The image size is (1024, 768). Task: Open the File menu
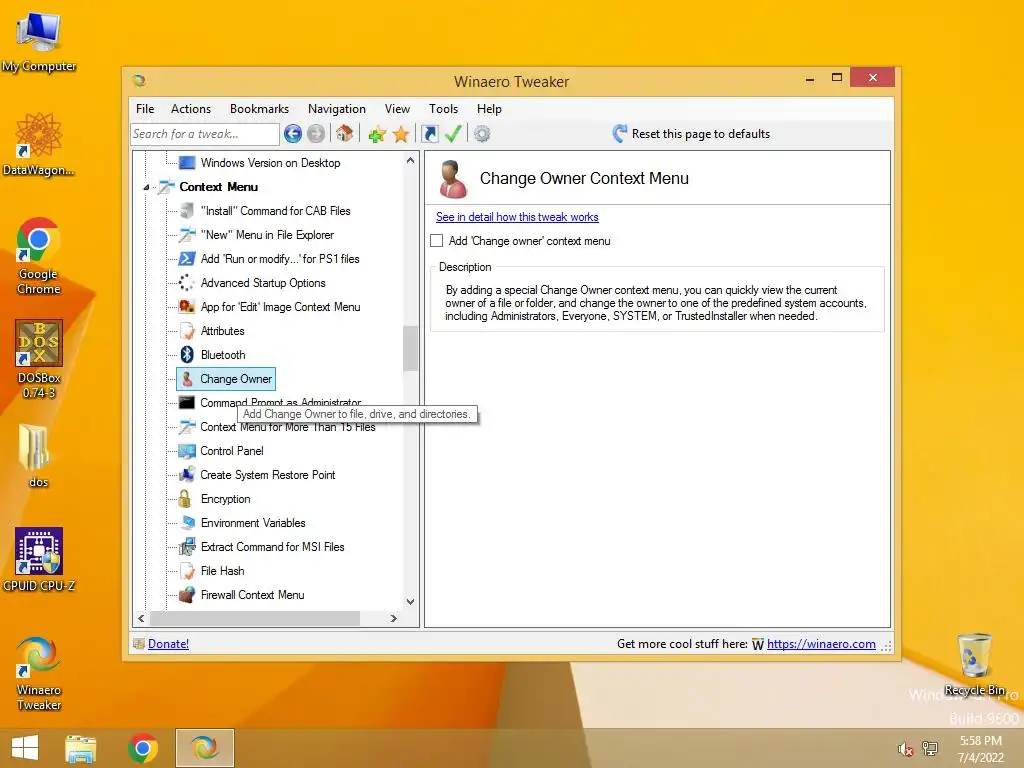[145, 109]
